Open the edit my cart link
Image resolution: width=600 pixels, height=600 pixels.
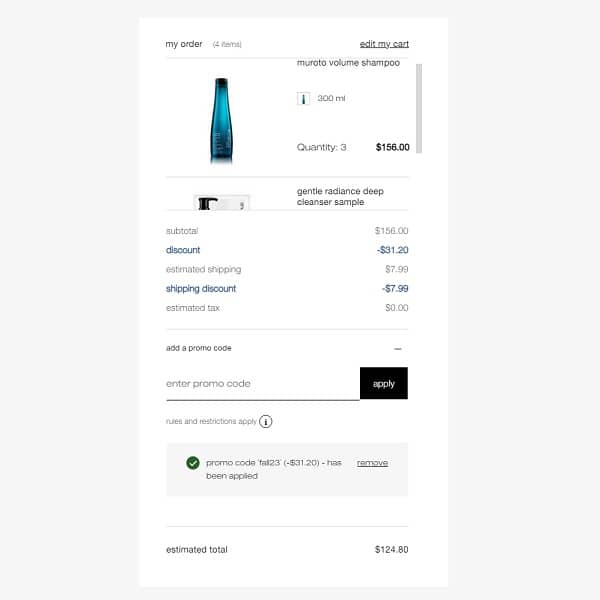(x=384, y=44)
